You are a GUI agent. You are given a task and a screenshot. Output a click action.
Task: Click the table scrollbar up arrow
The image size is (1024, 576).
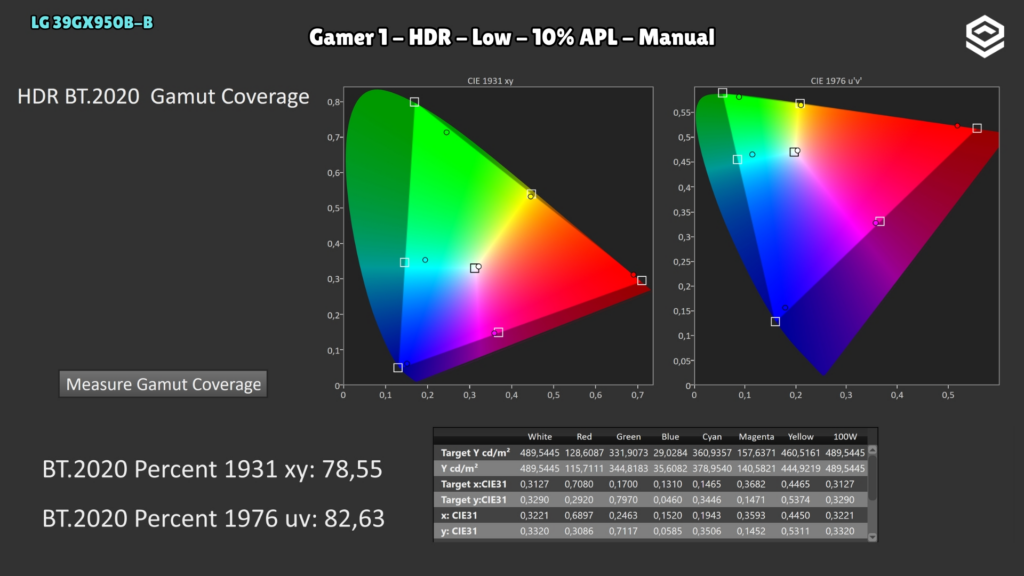coord(872,451)
